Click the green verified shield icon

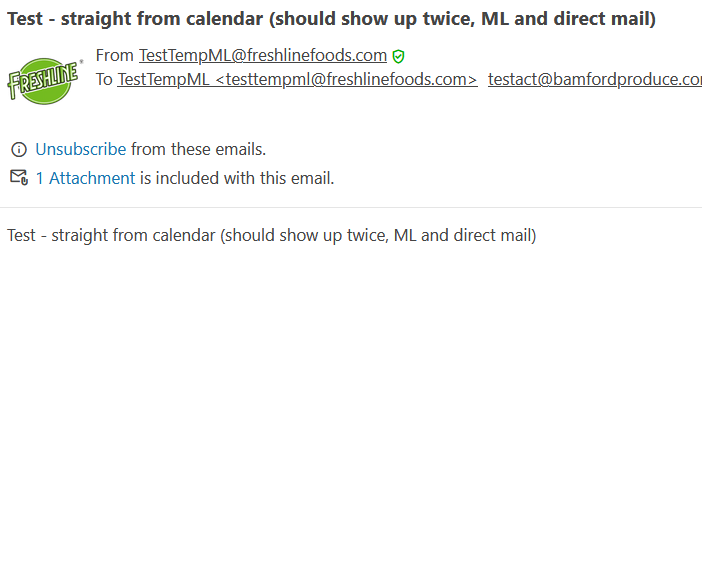point(399,57)
